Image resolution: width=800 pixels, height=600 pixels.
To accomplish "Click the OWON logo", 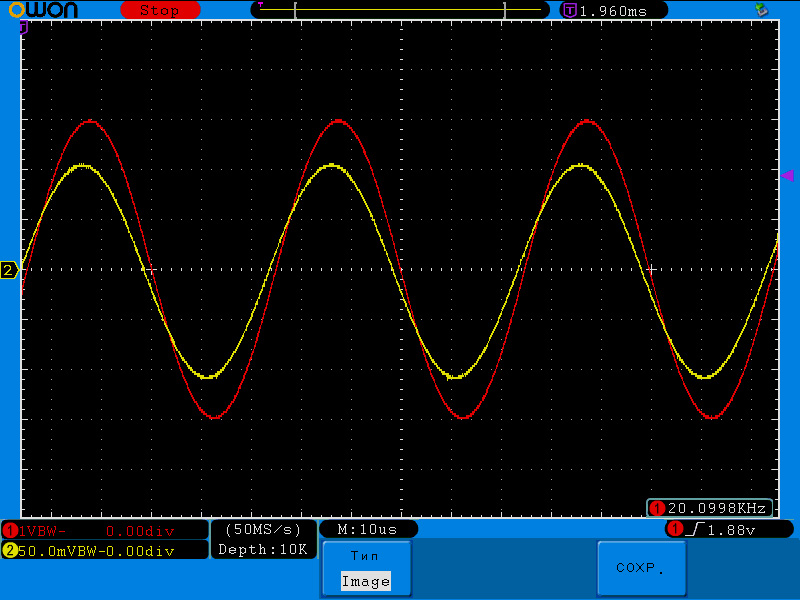I will pyautogui.click(x=44, y=10).
